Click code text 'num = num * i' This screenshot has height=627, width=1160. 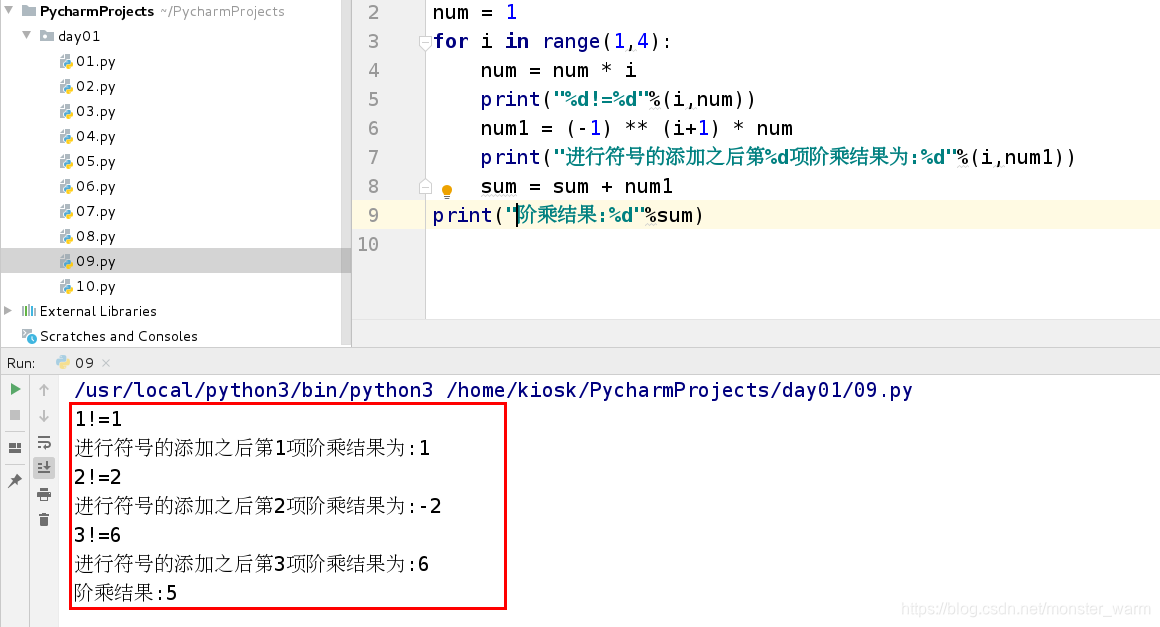558,71
